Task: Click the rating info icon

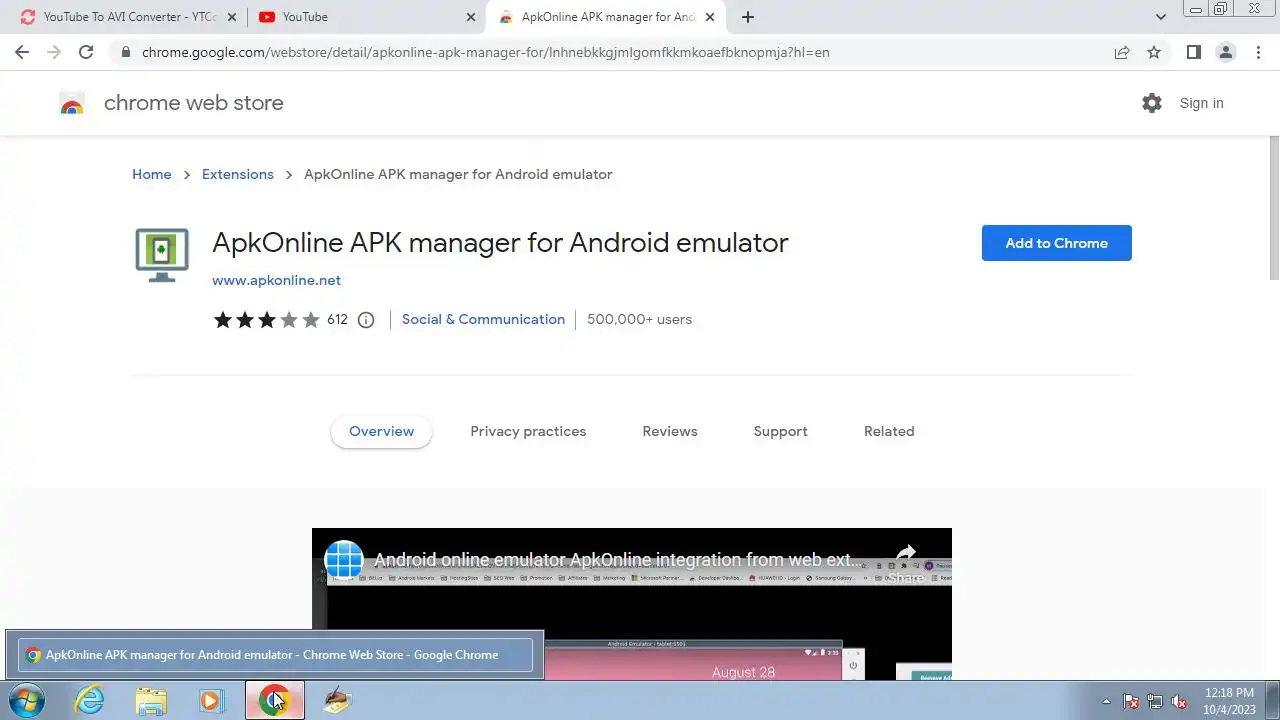Action: tap(366, 320)
